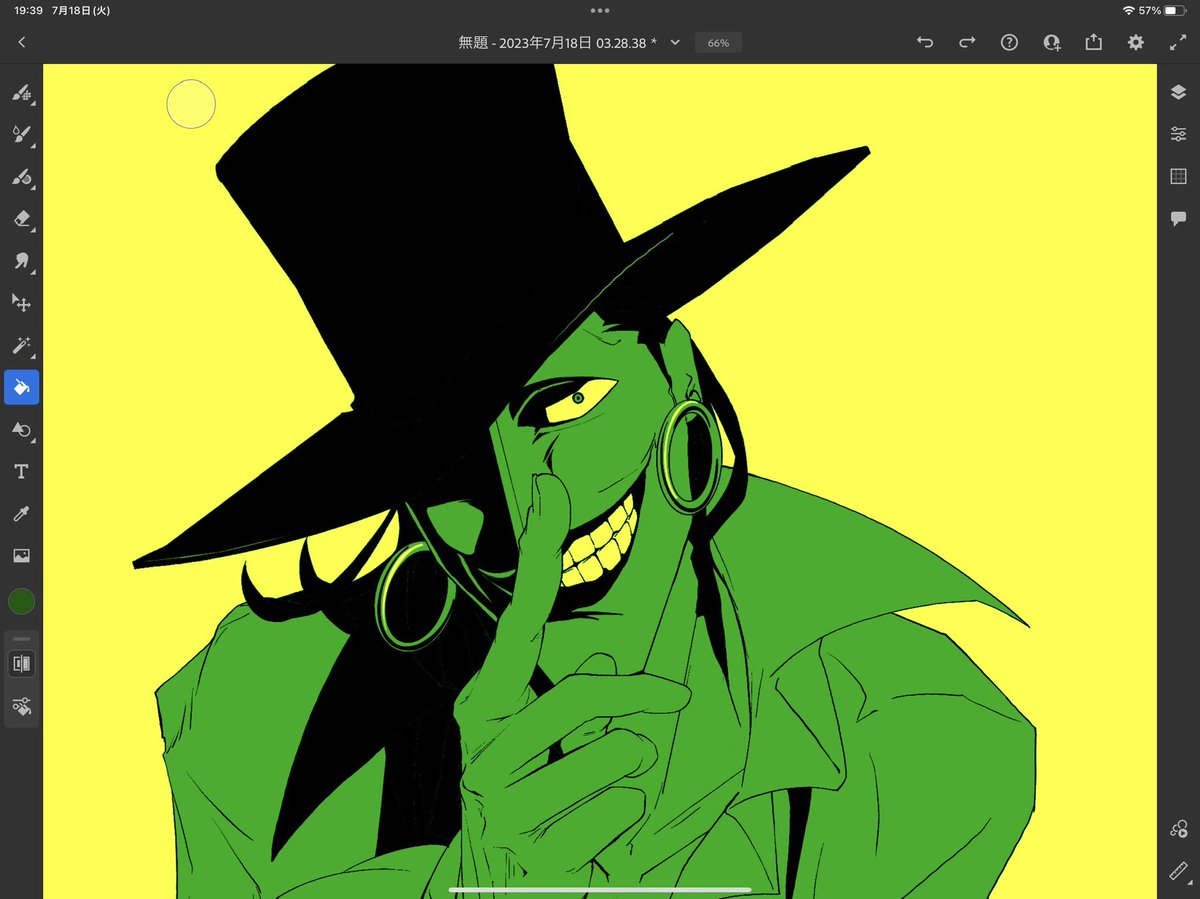Select the Text tool
1200x899 pixels.
click(x=21, y=471)
